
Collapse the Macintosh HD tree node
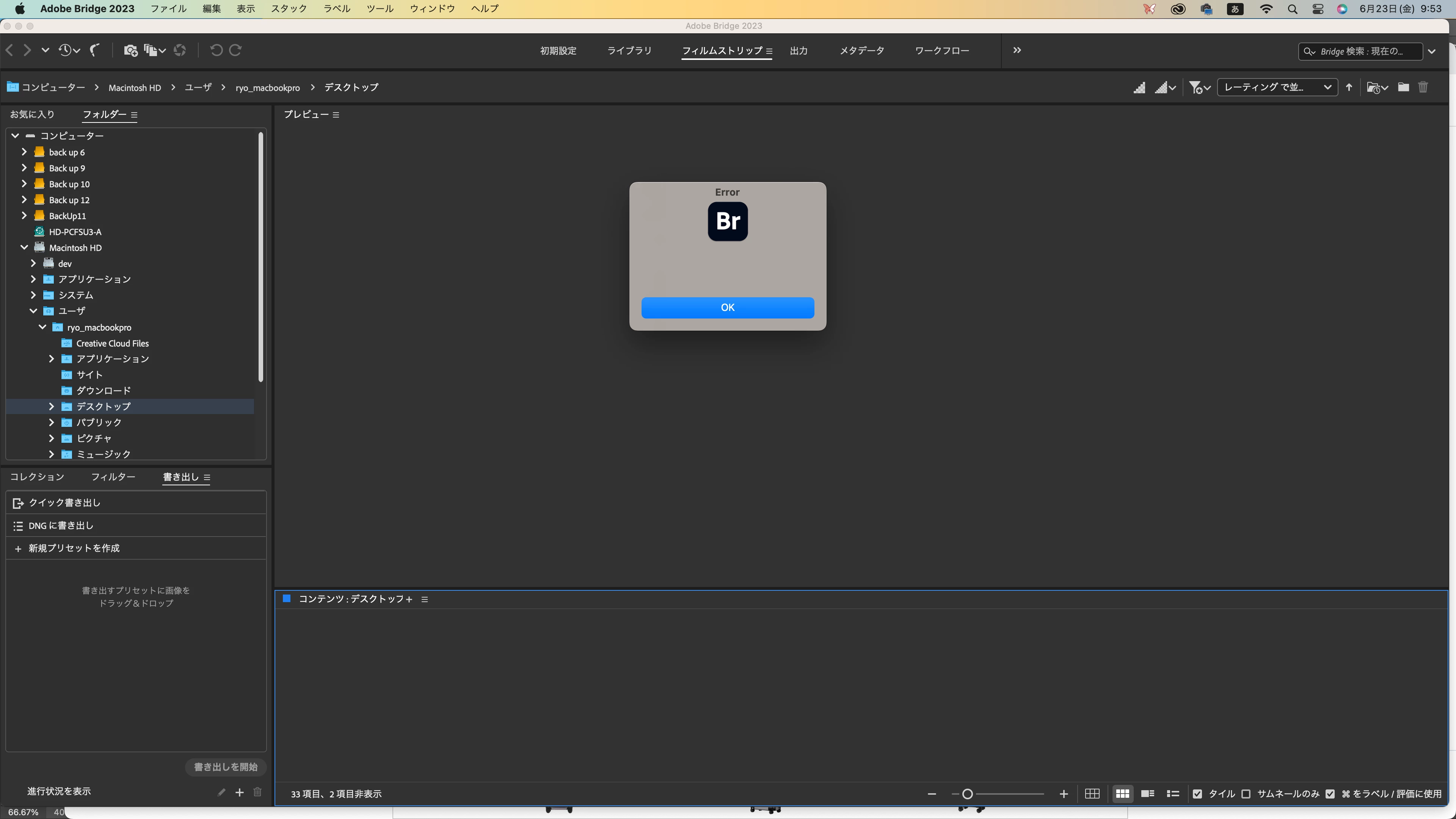[24, 248]
